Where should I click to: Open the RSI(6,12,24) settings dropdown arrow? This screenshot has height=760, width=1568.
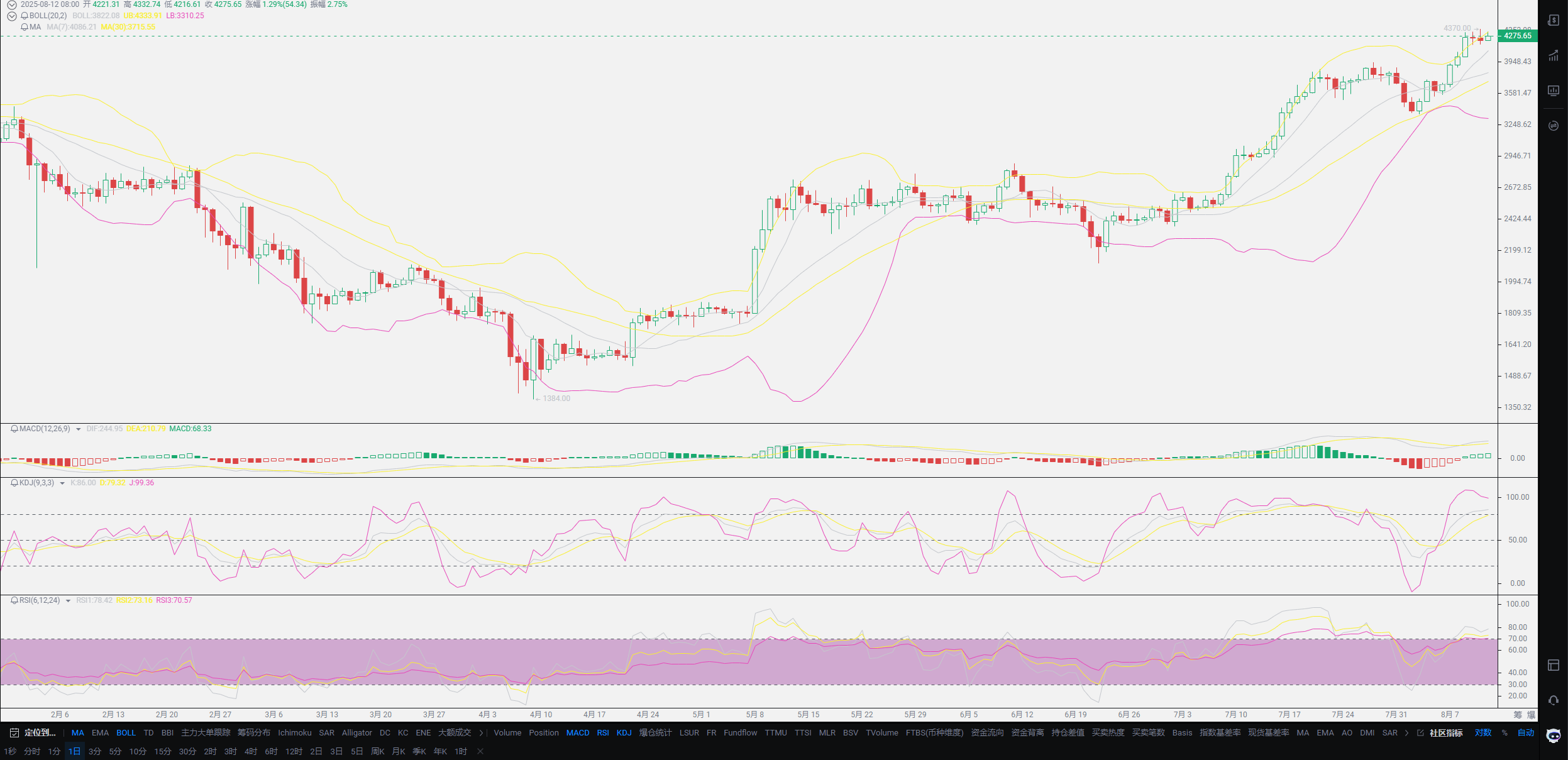pyautogui.click(x=68, y=601)
